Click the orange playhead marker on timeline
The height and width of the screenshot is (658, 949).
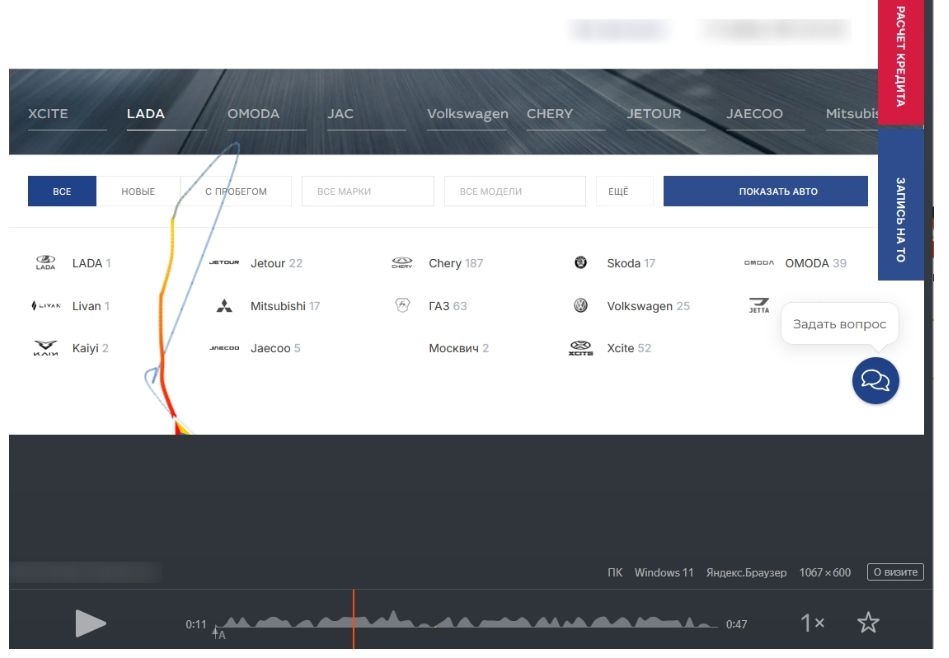coord(353,619)
